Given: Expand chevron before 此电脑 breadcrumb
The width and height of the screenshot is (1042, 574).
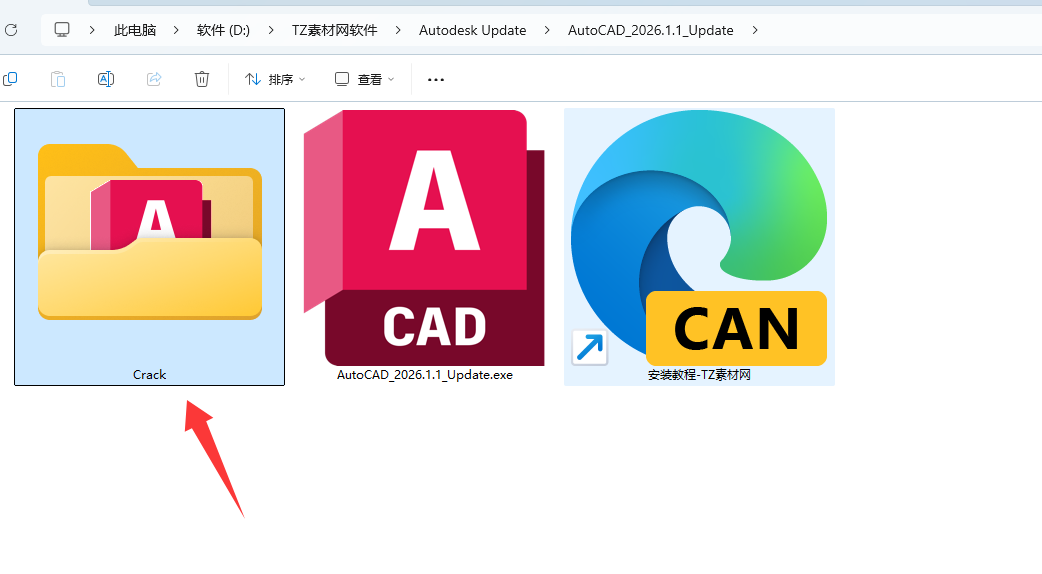Looking at the screenshot, I should click(x=92, y=30).
